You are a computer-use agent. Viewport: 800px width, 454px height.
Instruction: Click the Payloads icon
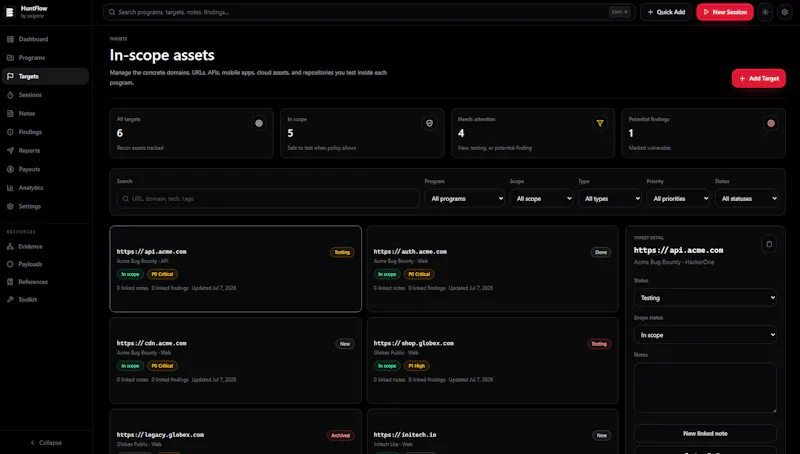[x=10, y=264]
